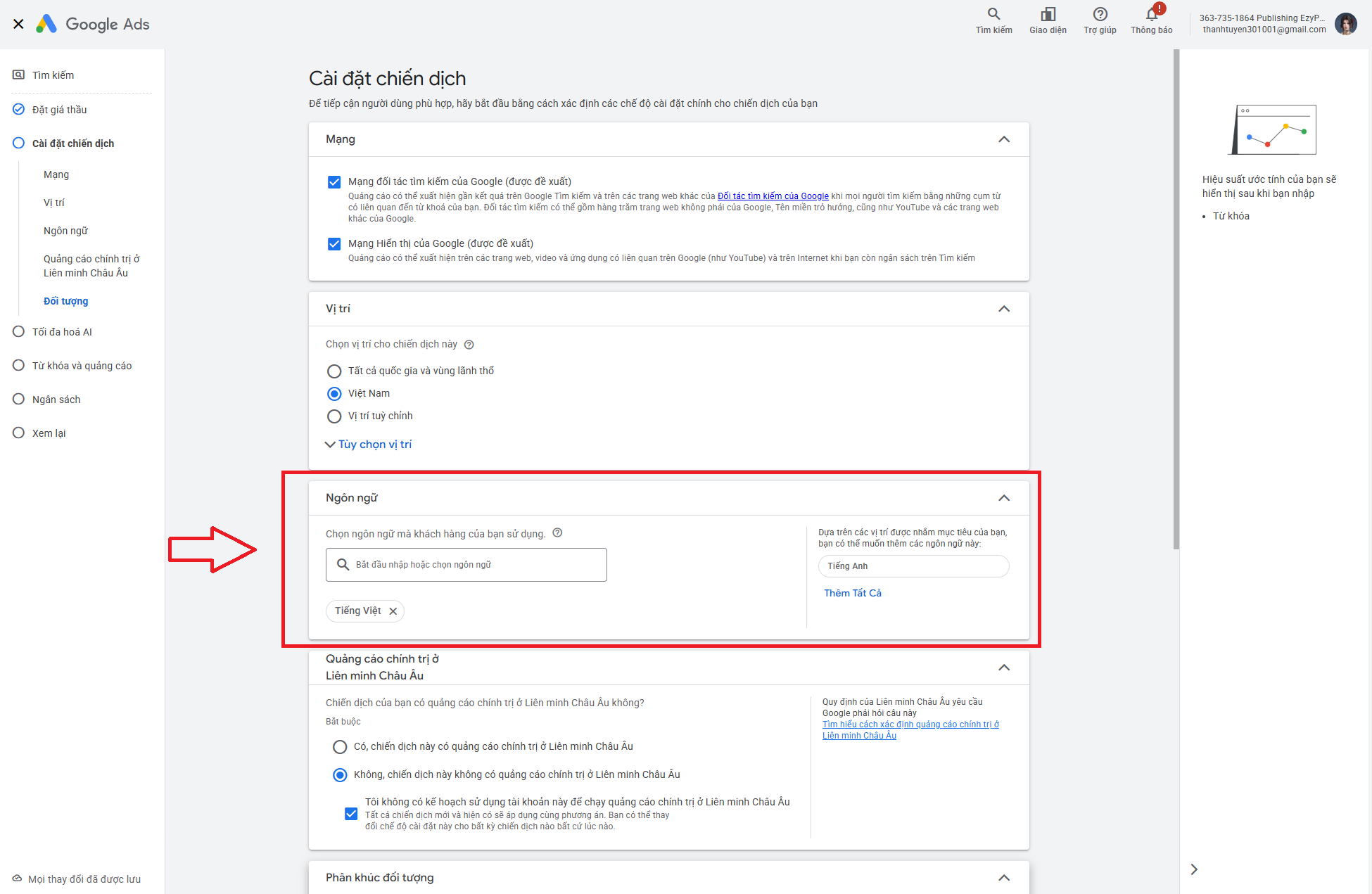Click the account email thanhtuyen301001@gmail.com

[x=1264, y=30]
